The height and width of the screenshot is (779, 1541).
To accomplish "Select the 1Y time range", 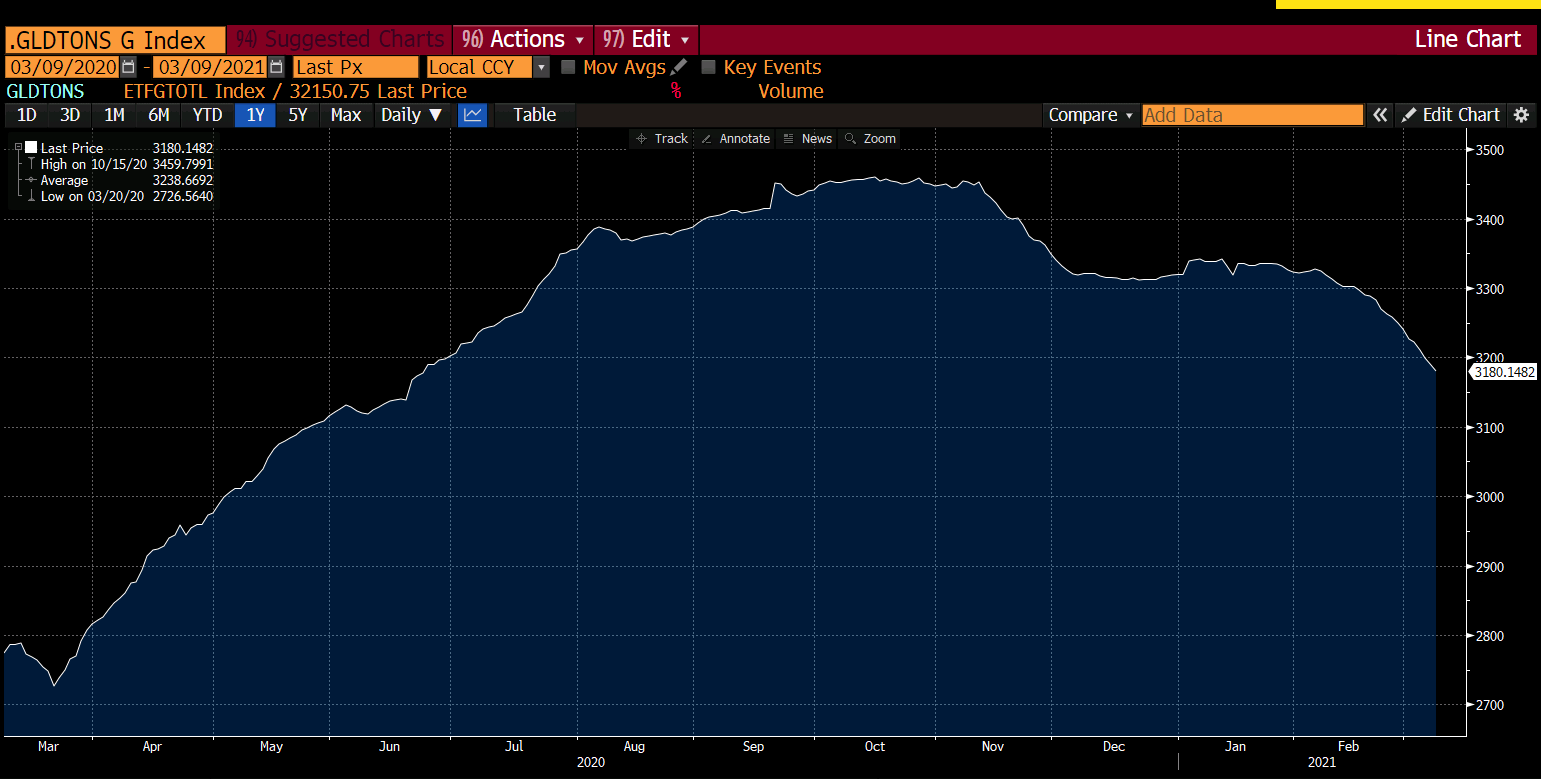I will [256, 115].
